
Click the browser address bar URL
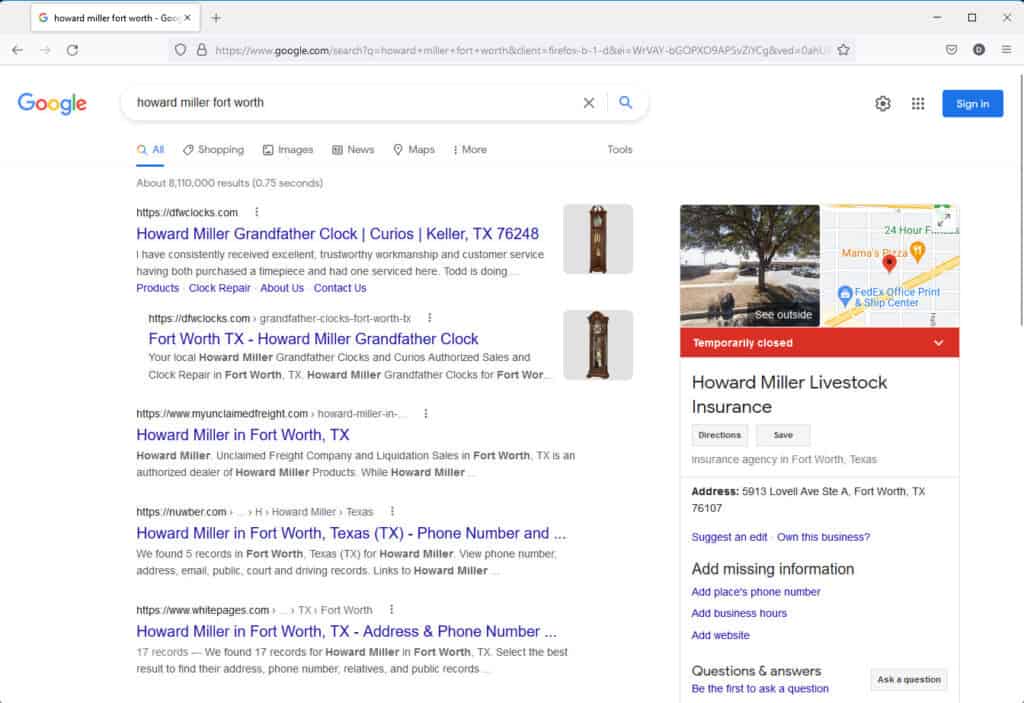[519, 50]
